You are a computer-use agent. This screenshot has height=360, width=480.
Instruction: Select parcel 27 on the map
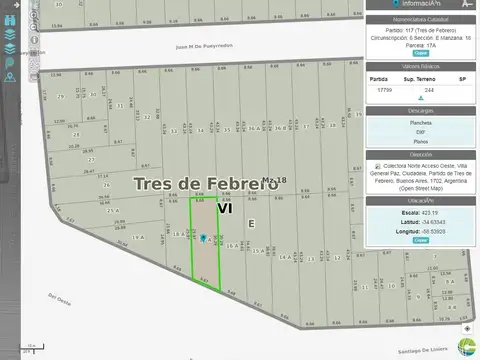click(x=91, y=160)
